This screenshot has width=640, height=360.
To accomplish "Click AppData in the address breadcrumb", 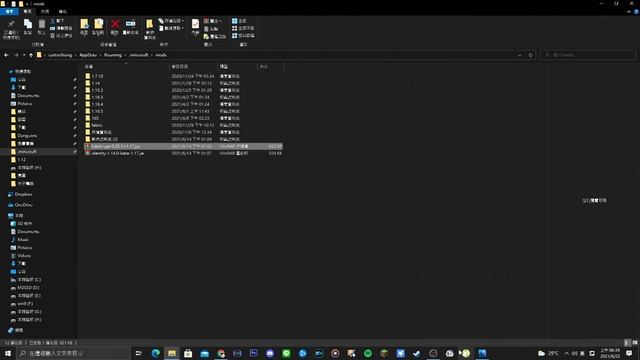I will pos(88,55).
